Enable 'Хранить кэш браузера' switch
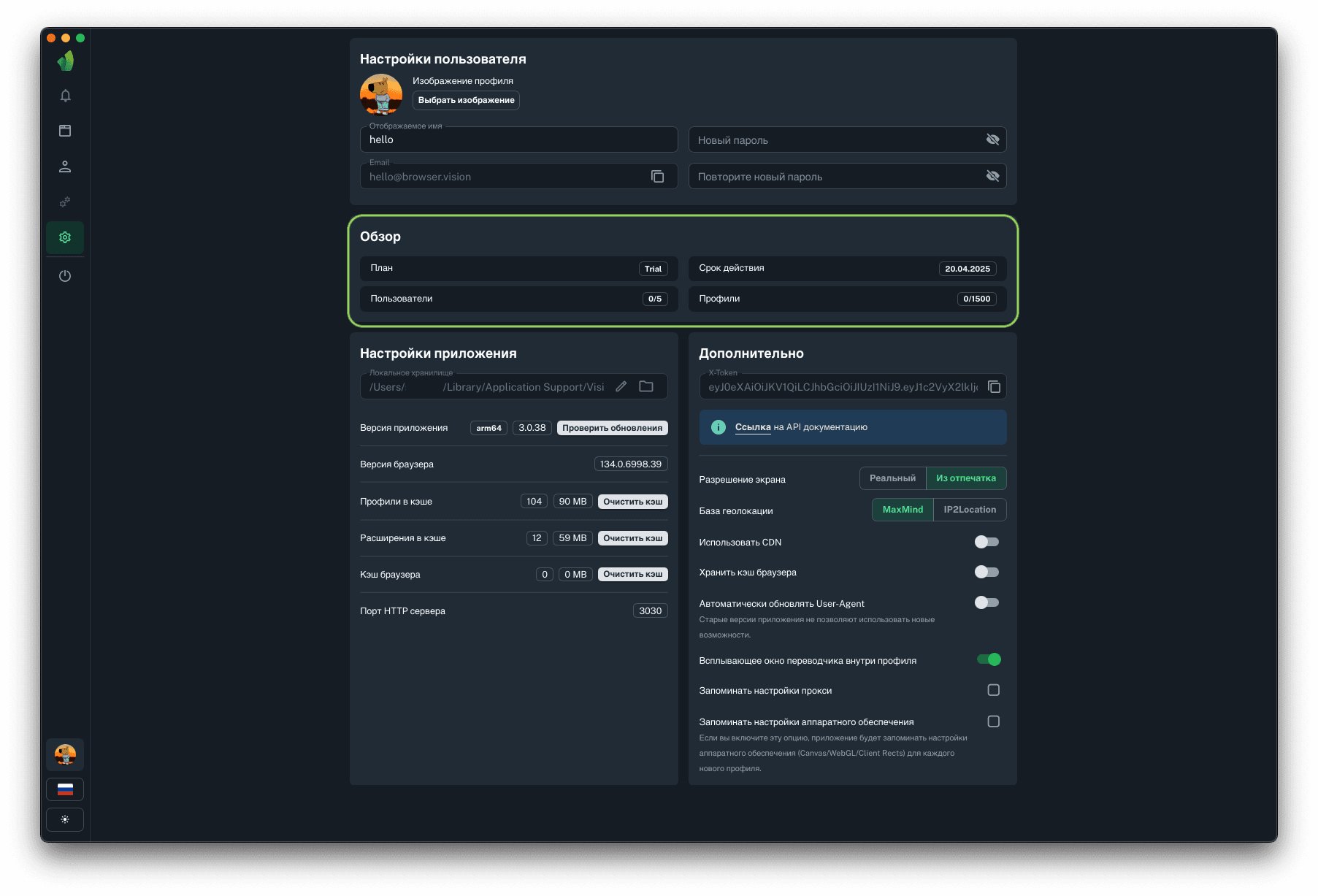The width and height of the screenshot is (1318, 896). tap(986, 572)
